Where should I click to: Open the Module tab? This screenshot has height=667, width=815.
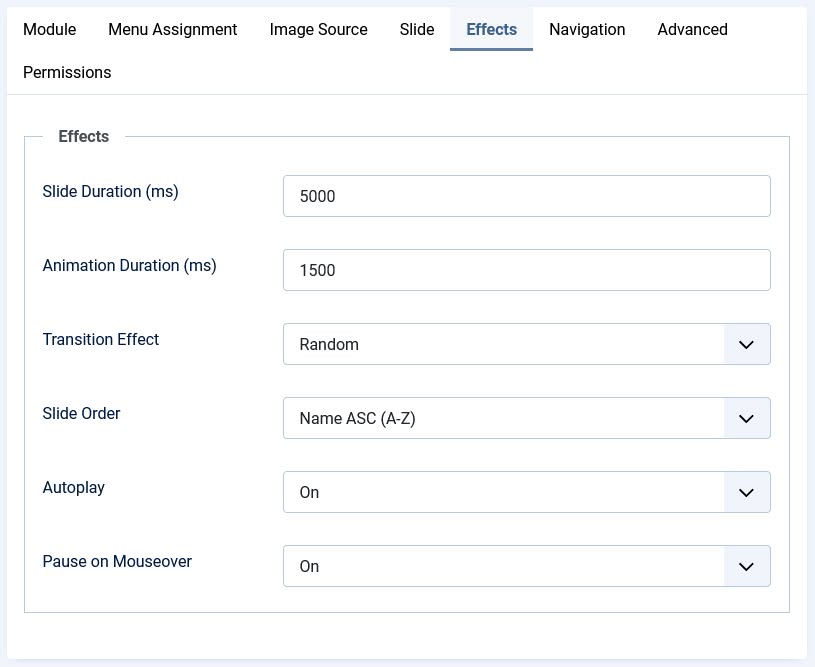pos(49,29)
